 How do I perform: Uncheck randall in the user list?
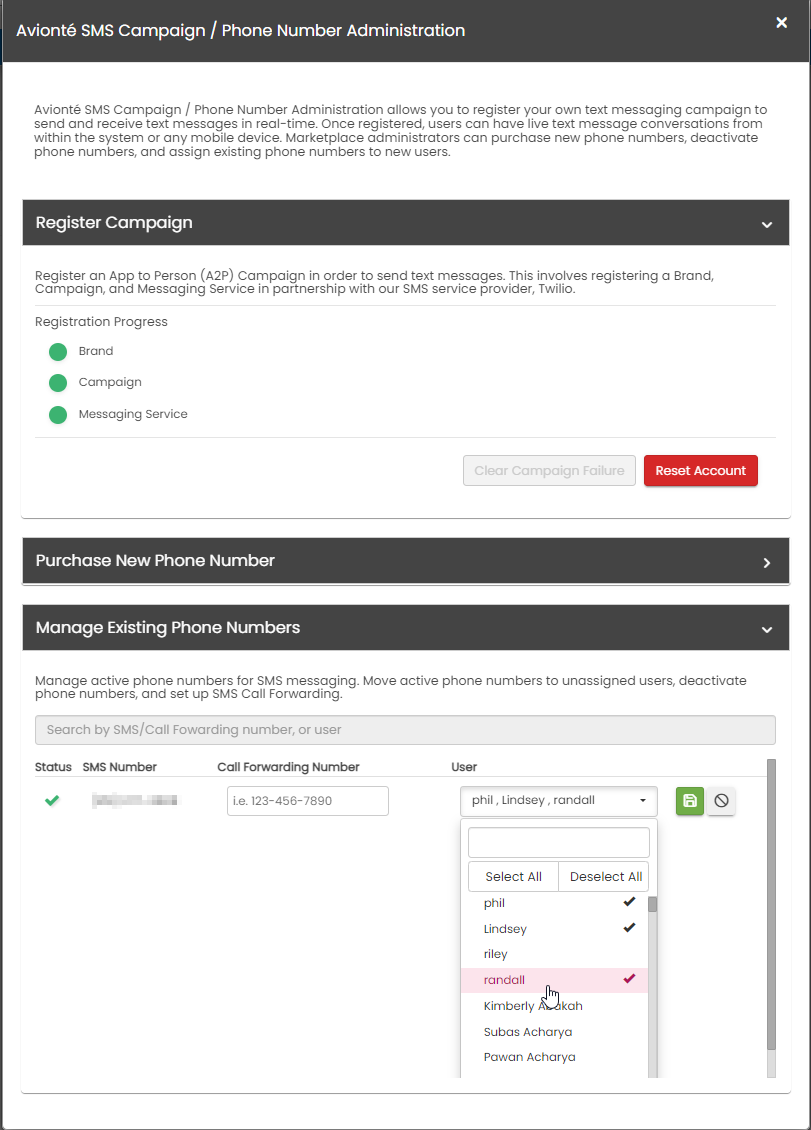(x=554, y=980)
